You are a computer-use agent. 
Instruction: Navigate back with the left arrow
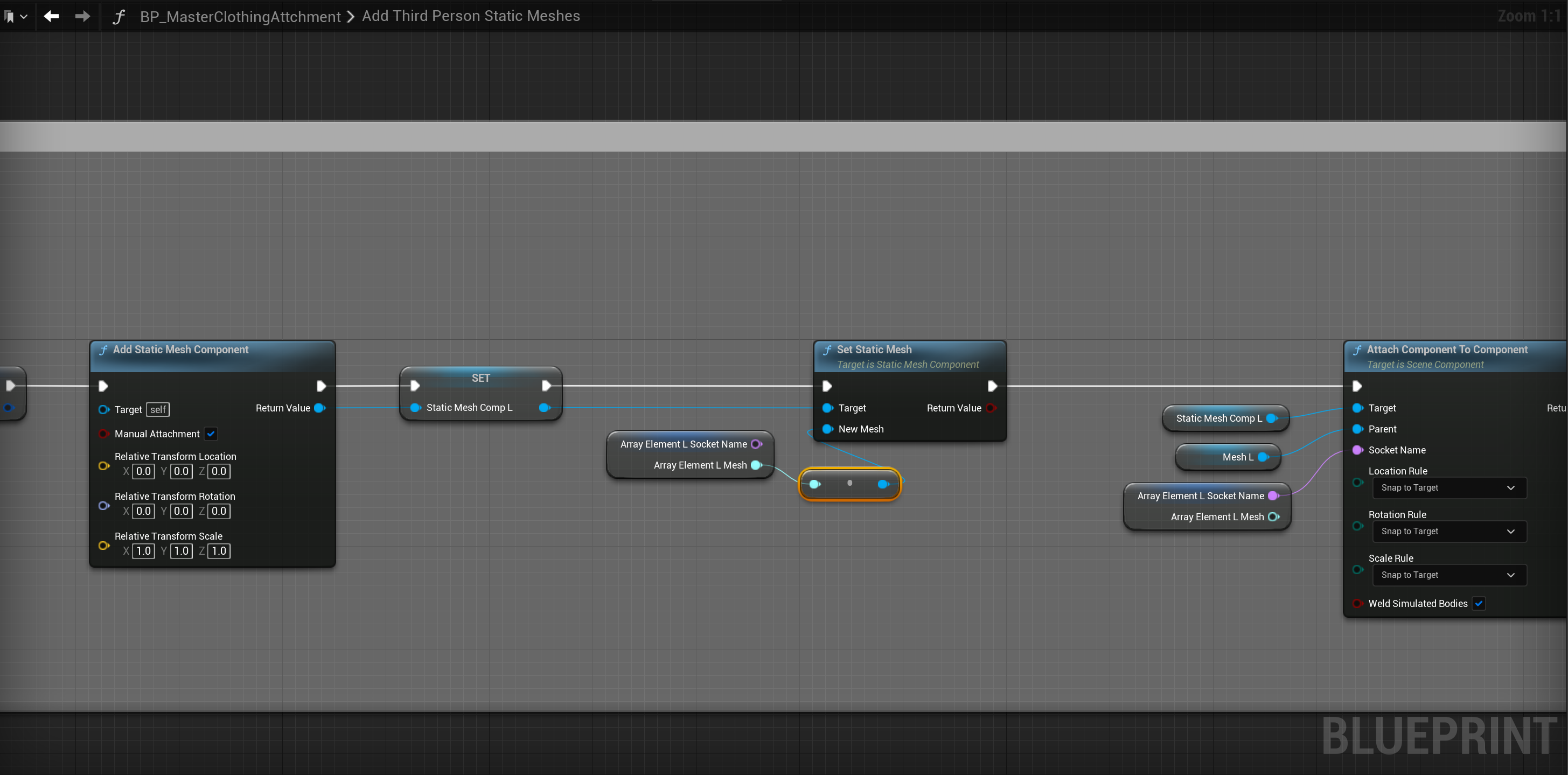click(51, 17)
